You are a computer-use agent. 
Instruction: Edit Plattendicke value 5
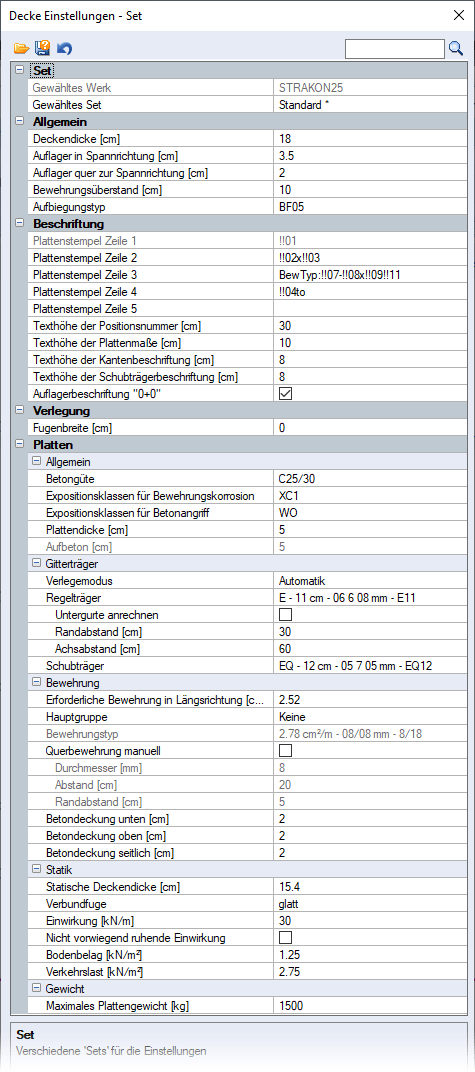click(x=368, y=530)
